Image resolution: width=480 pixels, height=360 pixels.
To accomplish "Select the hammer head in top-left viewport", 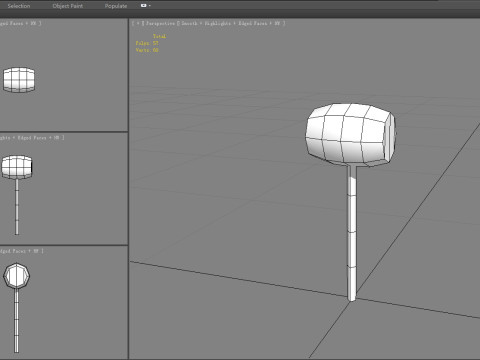I will [x=19, y=80].
